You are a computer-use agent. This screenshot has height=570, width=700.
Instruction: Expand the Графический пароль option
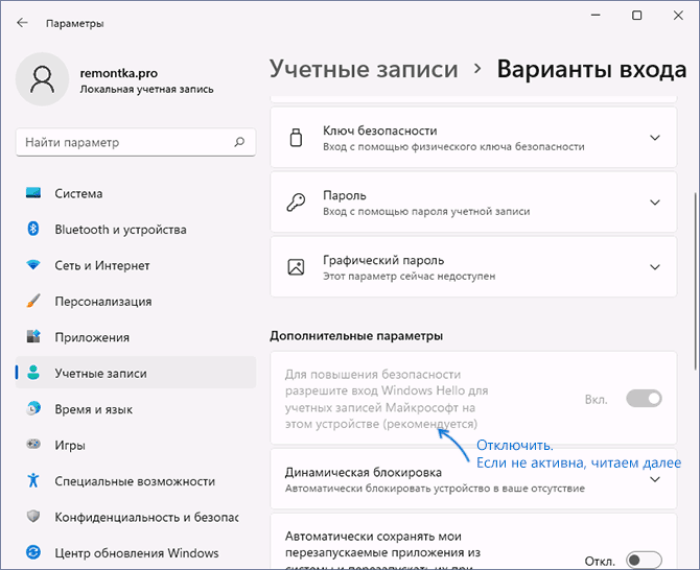[x=654, y=267]
